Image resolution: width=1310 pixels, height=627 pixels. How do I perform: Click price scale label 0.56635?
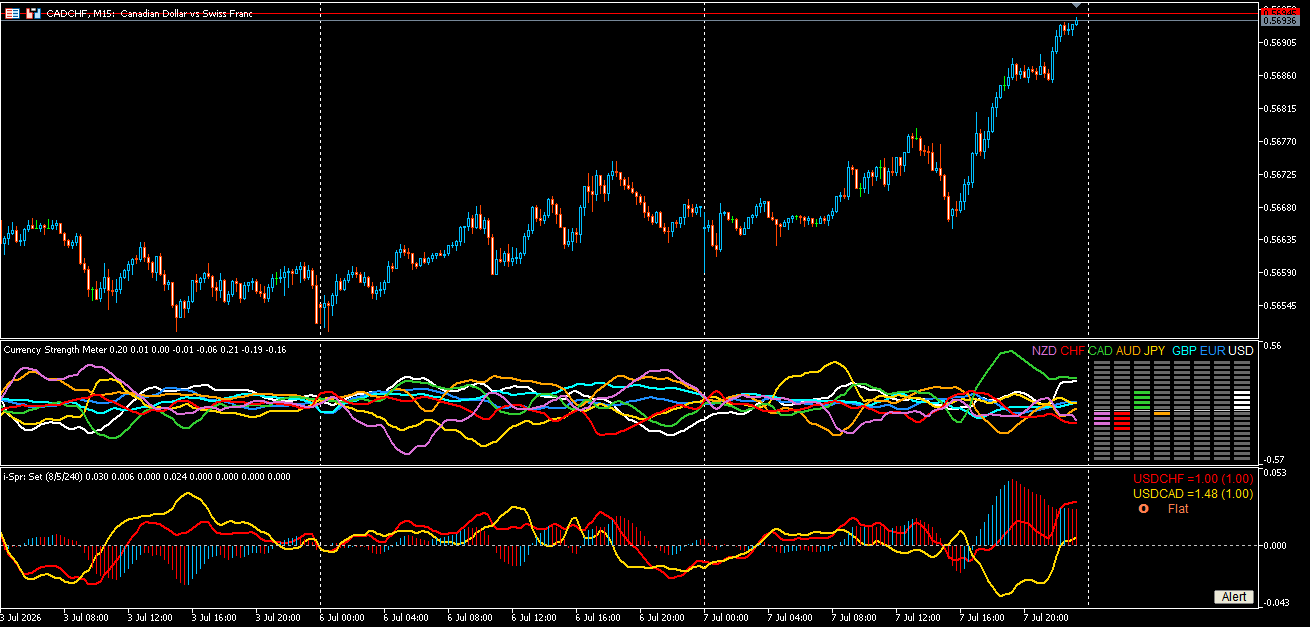tap(1279, 240)
